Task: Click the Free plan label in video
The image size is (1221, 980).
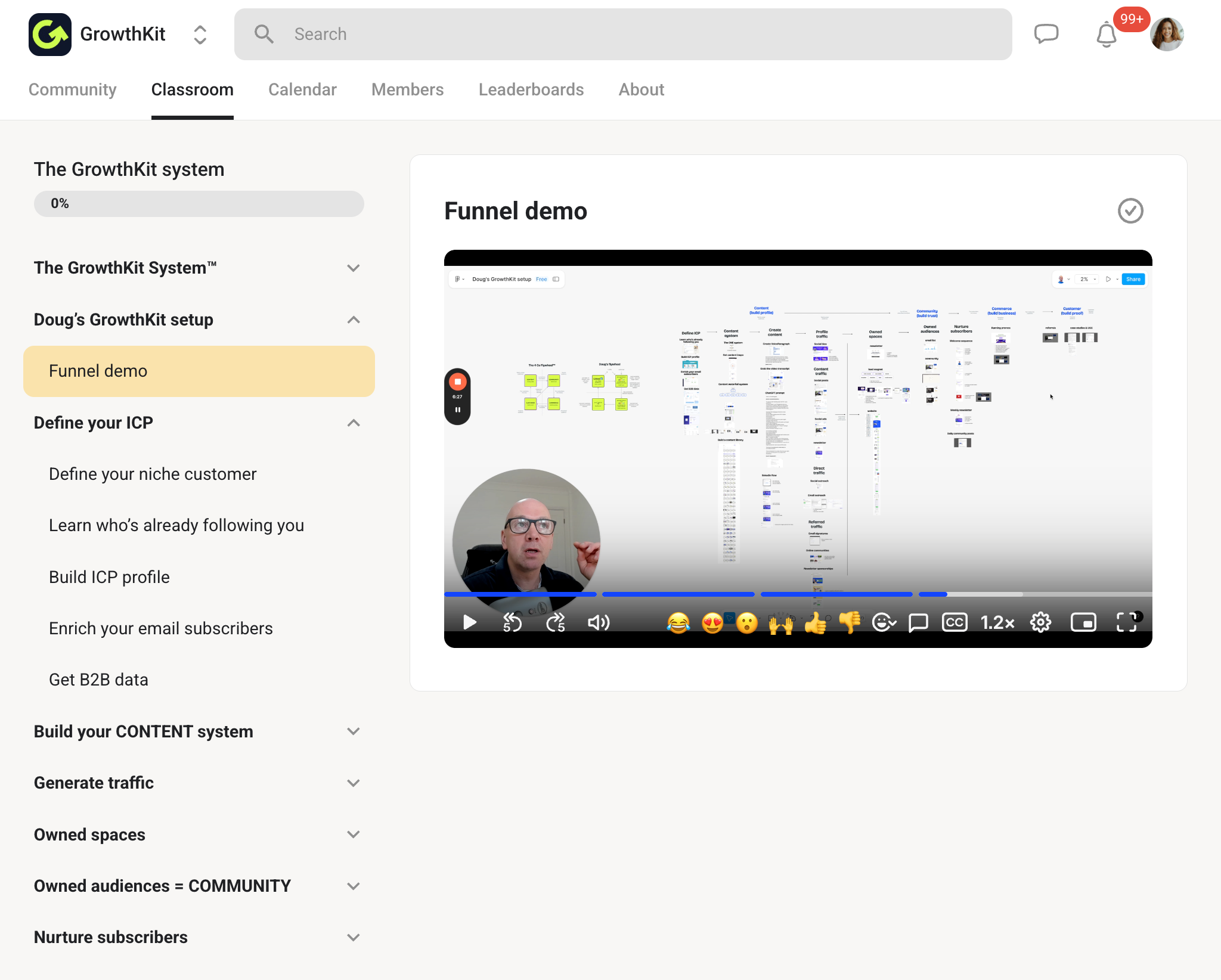Action: click(x=541, y=279)
